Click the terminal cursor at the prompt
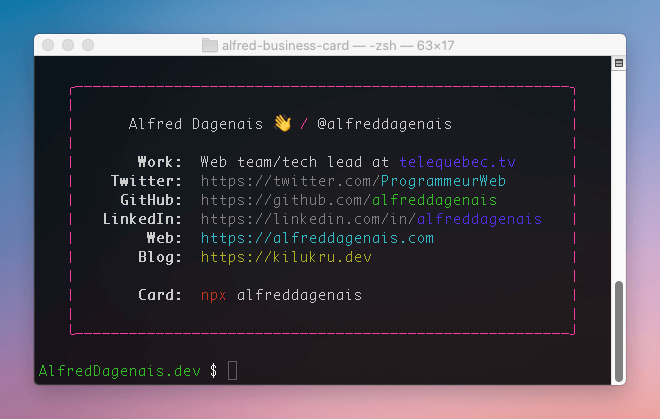Image resolution: width=660 pixels, height=419 pixels. (x=232, y=371)
